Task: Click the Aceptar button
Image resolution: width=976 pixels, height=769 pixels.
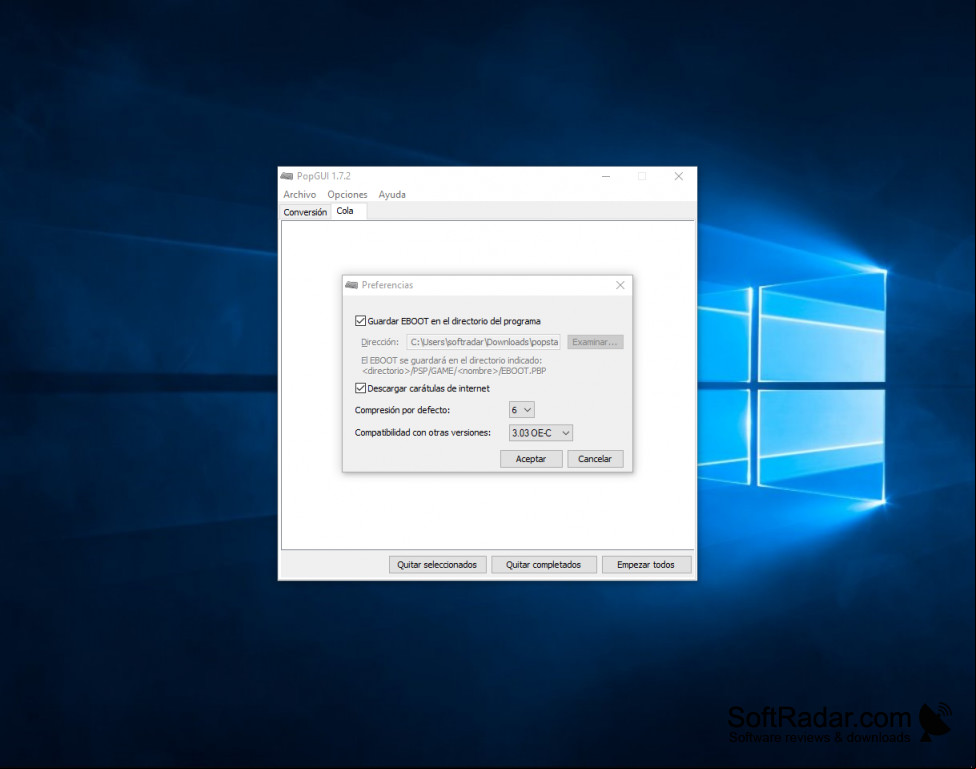Action: [531, 459]
